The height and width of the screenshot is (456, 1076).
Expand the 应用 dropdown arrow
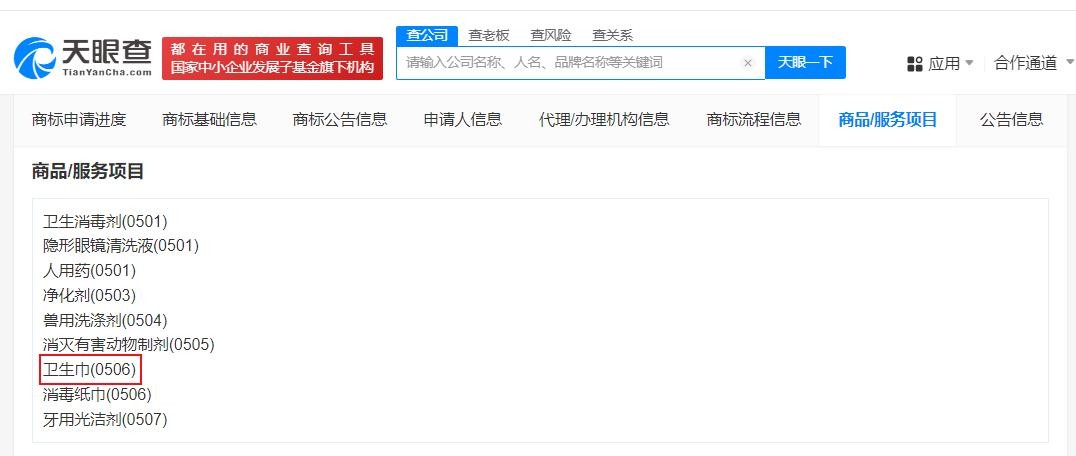click(x=969, y=63)
